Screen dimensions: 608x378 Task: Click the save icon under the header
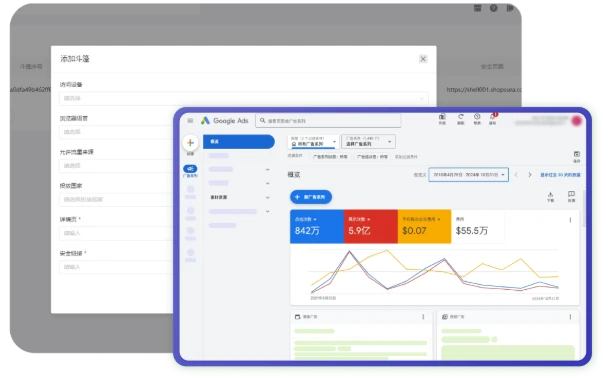(x=577, y=154)
